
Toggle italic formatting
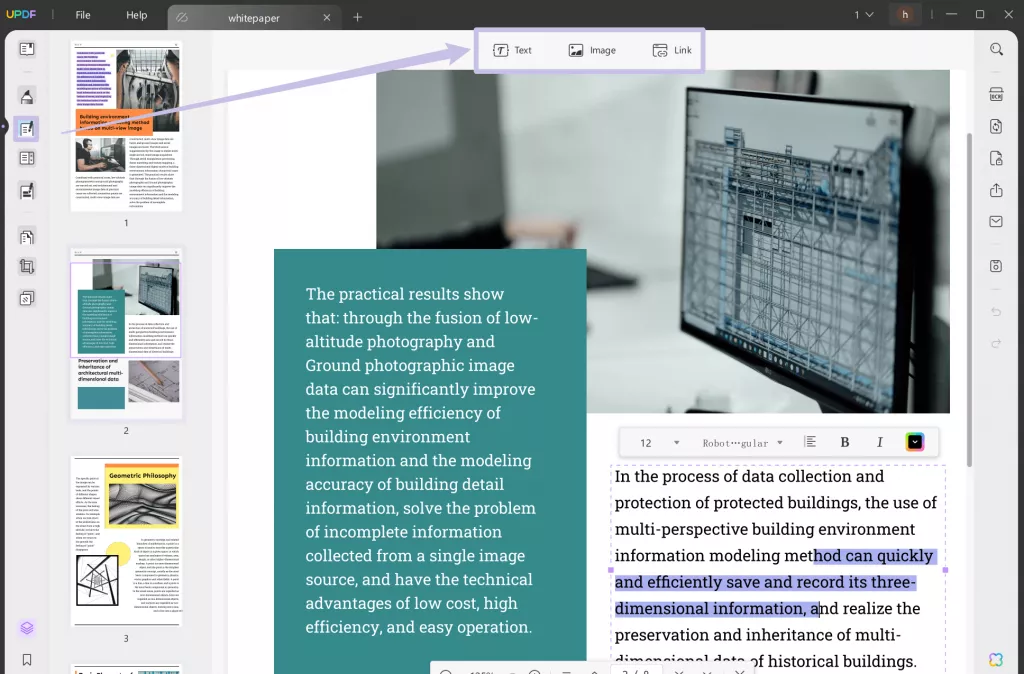point(880,442)
